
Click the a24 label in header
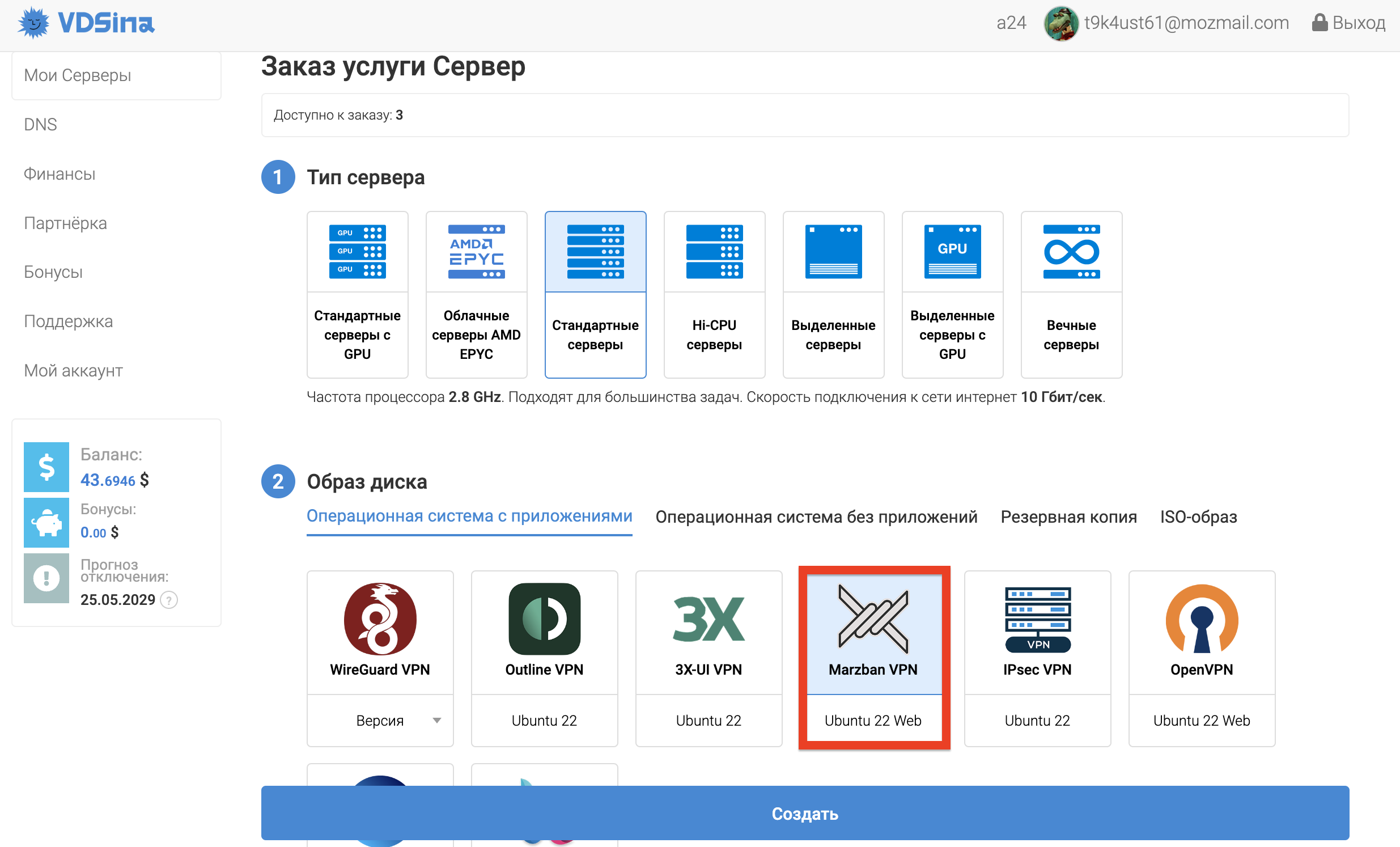[1011, 23]
